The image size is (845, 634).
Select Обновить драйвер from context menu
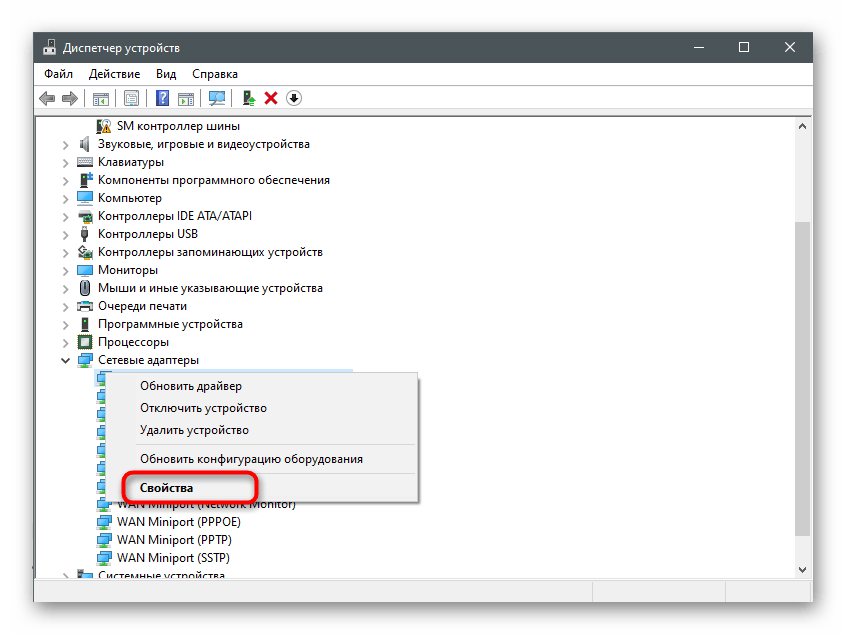tap(191, 386)
